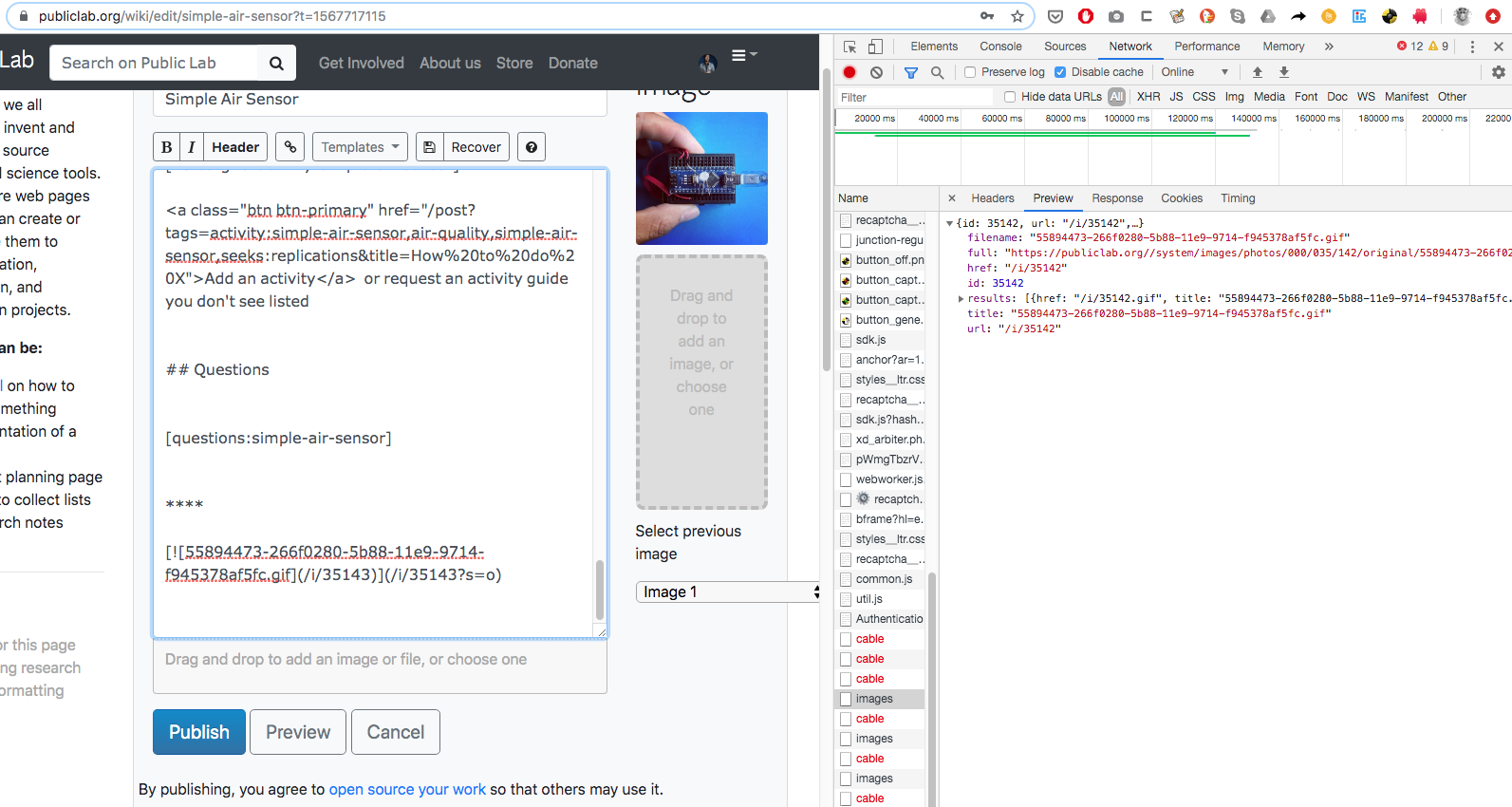Click the text editor vertical scrollbar
1512x807 pixels.
click(x=599, y=589)
